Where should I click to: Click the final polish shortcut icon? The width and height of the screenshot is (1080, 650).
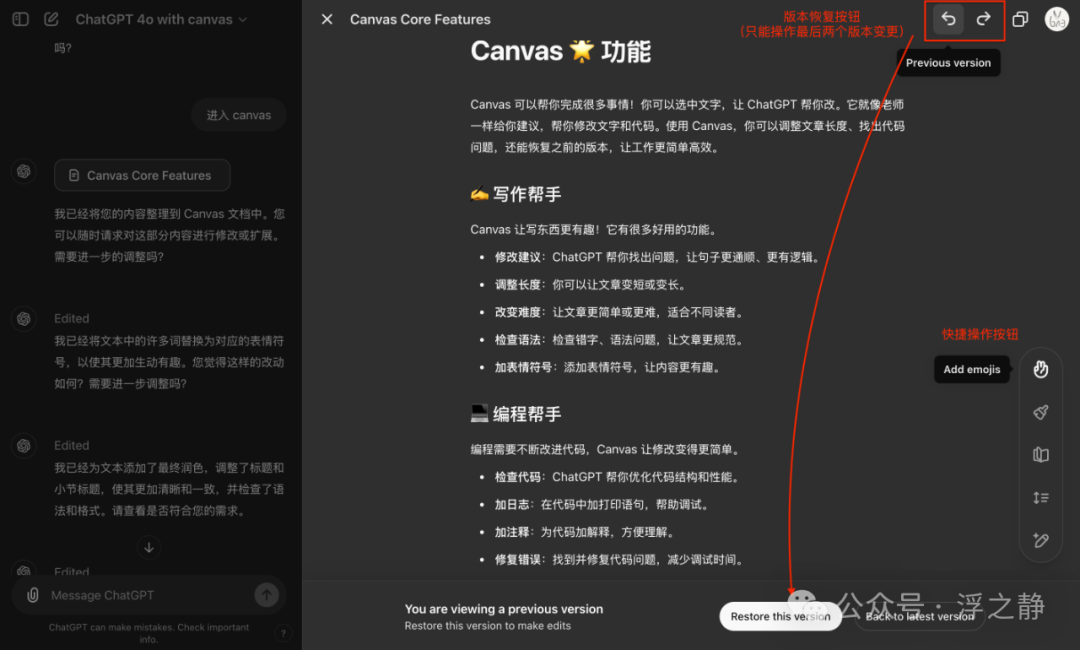coord(1041,412)
